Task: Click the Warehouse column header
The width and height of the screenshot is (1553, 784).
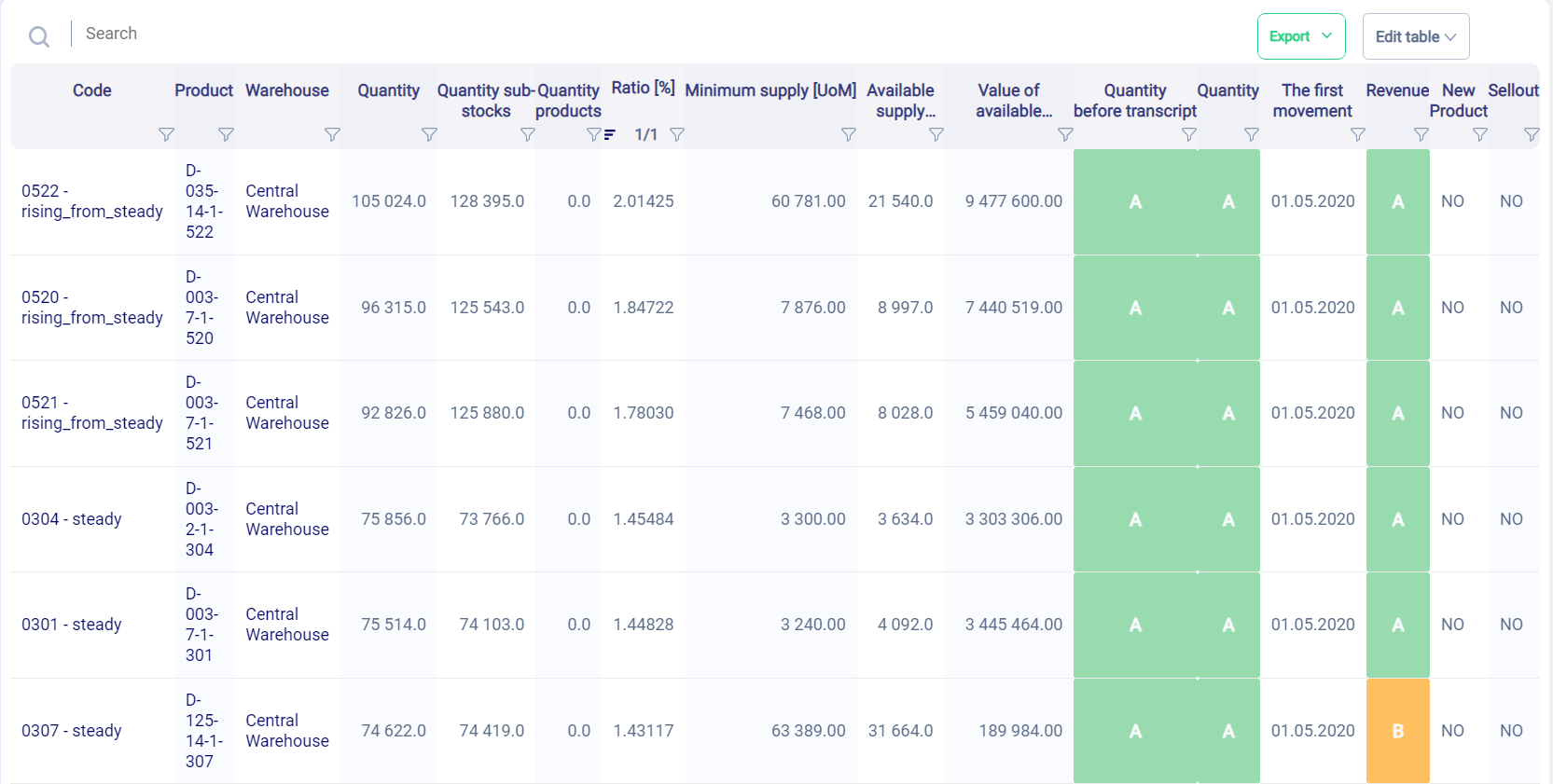Action: pyautogui.click(x=286, y=90)
